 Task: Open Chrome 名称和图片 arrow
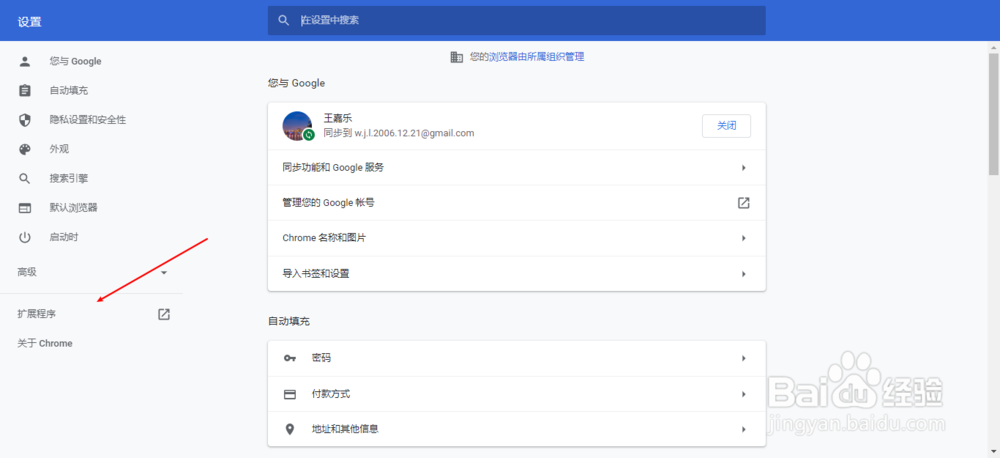pos(744,239)
